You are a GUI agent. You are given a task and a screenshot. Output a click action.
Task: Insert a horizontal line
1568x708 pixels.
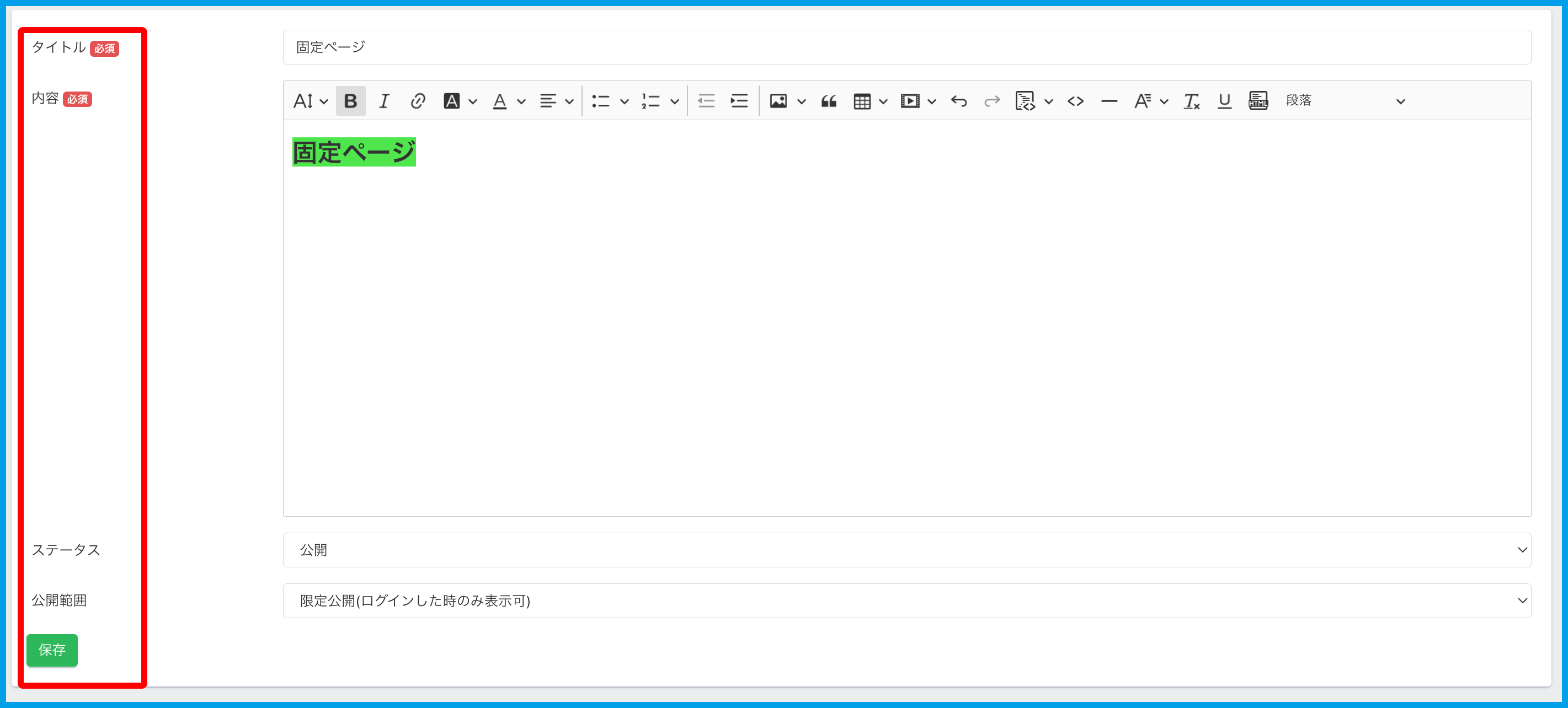pos(1109,101)
